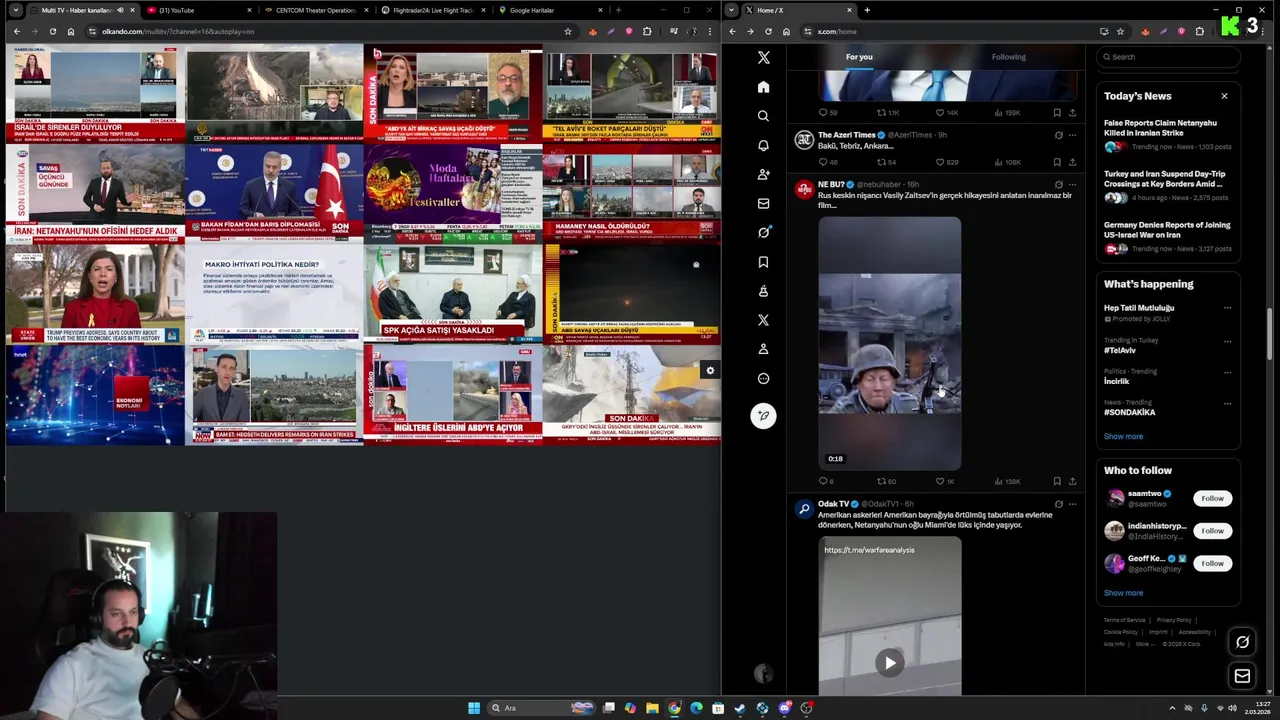Switch to the Following tab
Viewport: 1280px width, 720px height.
1008,57
